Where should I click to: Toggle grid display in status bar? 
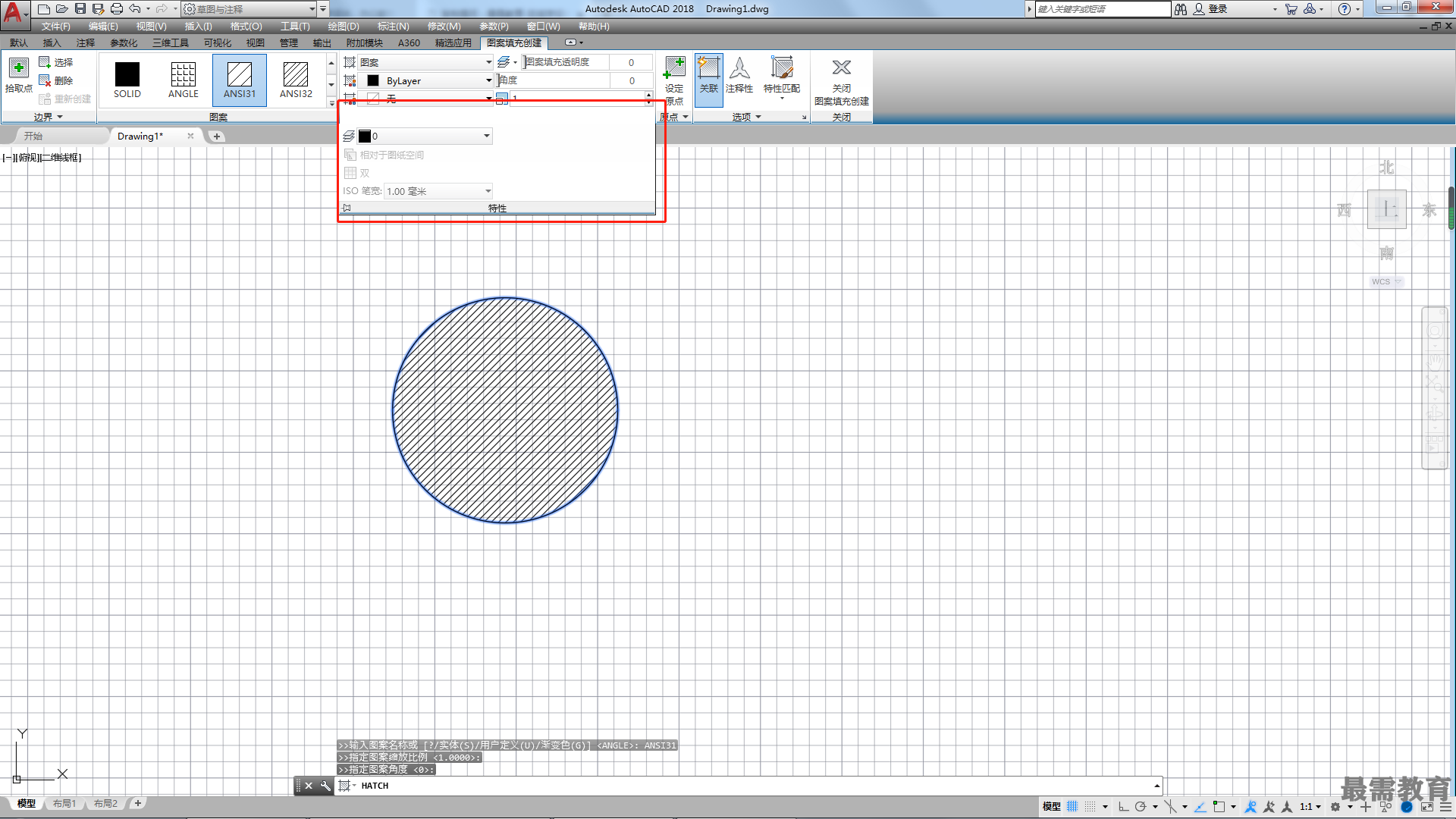pos(1072,807)
